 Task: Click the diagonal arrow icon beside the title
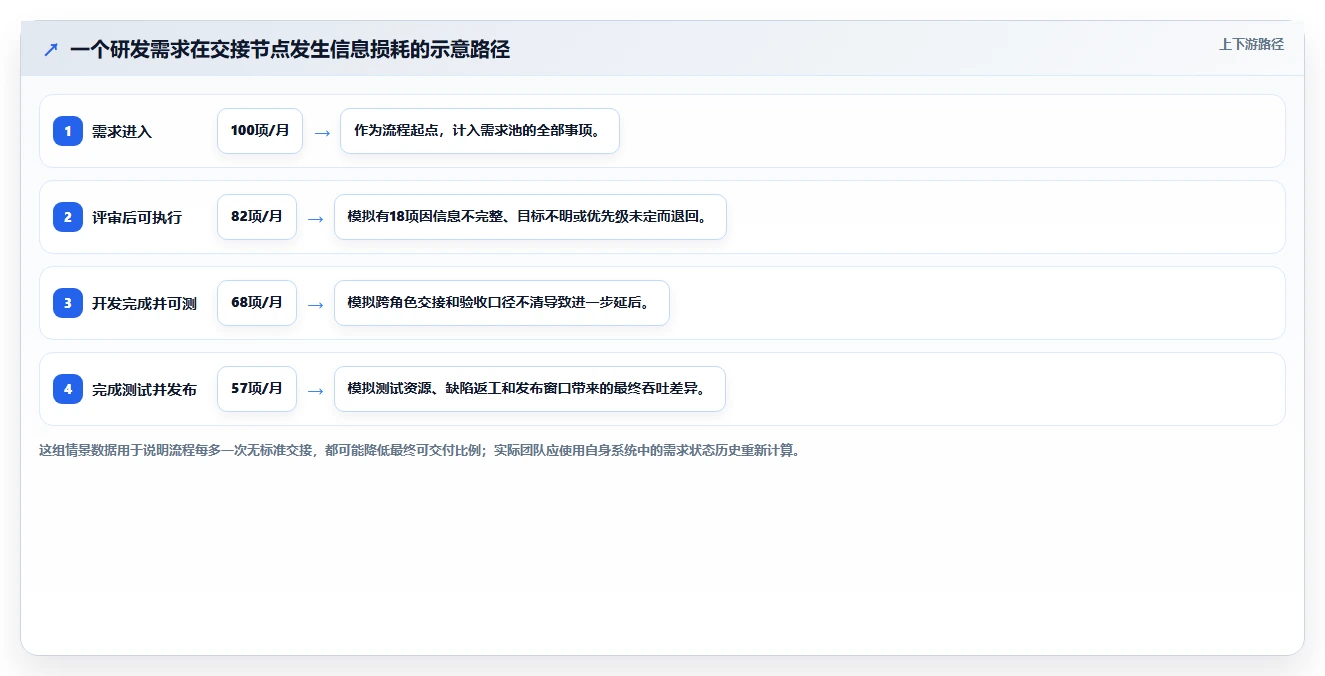coord(51,49)
